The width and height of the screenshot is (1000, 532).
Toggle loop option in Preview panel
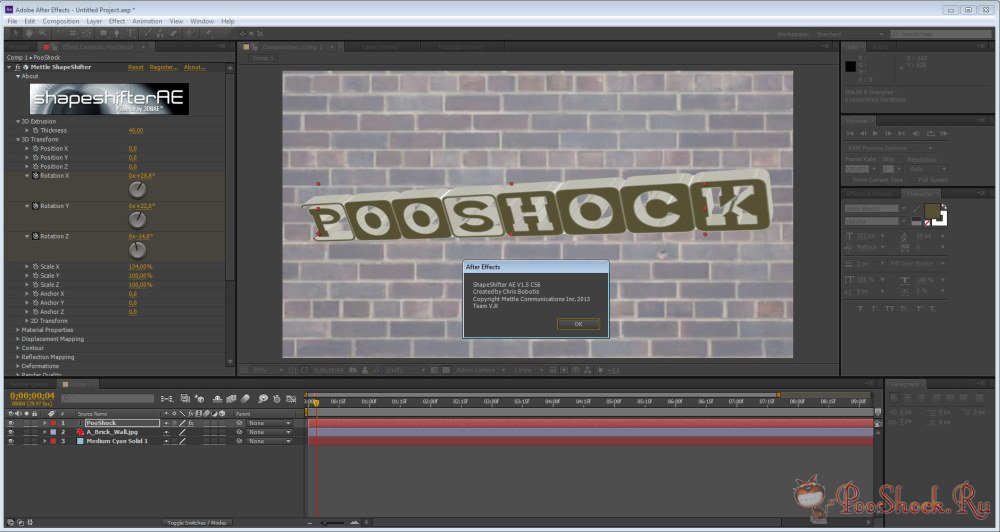click(x=930, y=133)
